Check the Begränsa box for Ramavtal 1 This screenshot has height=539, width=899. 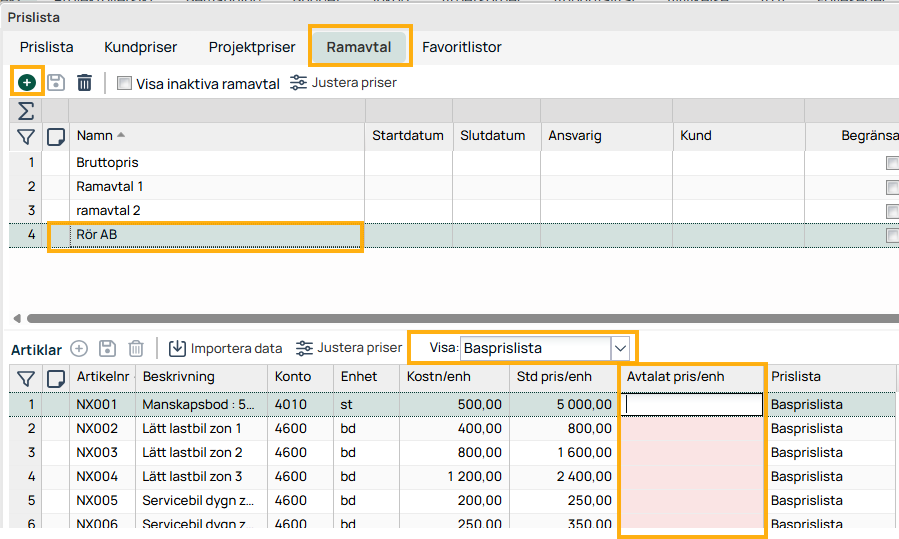point(892,187)
